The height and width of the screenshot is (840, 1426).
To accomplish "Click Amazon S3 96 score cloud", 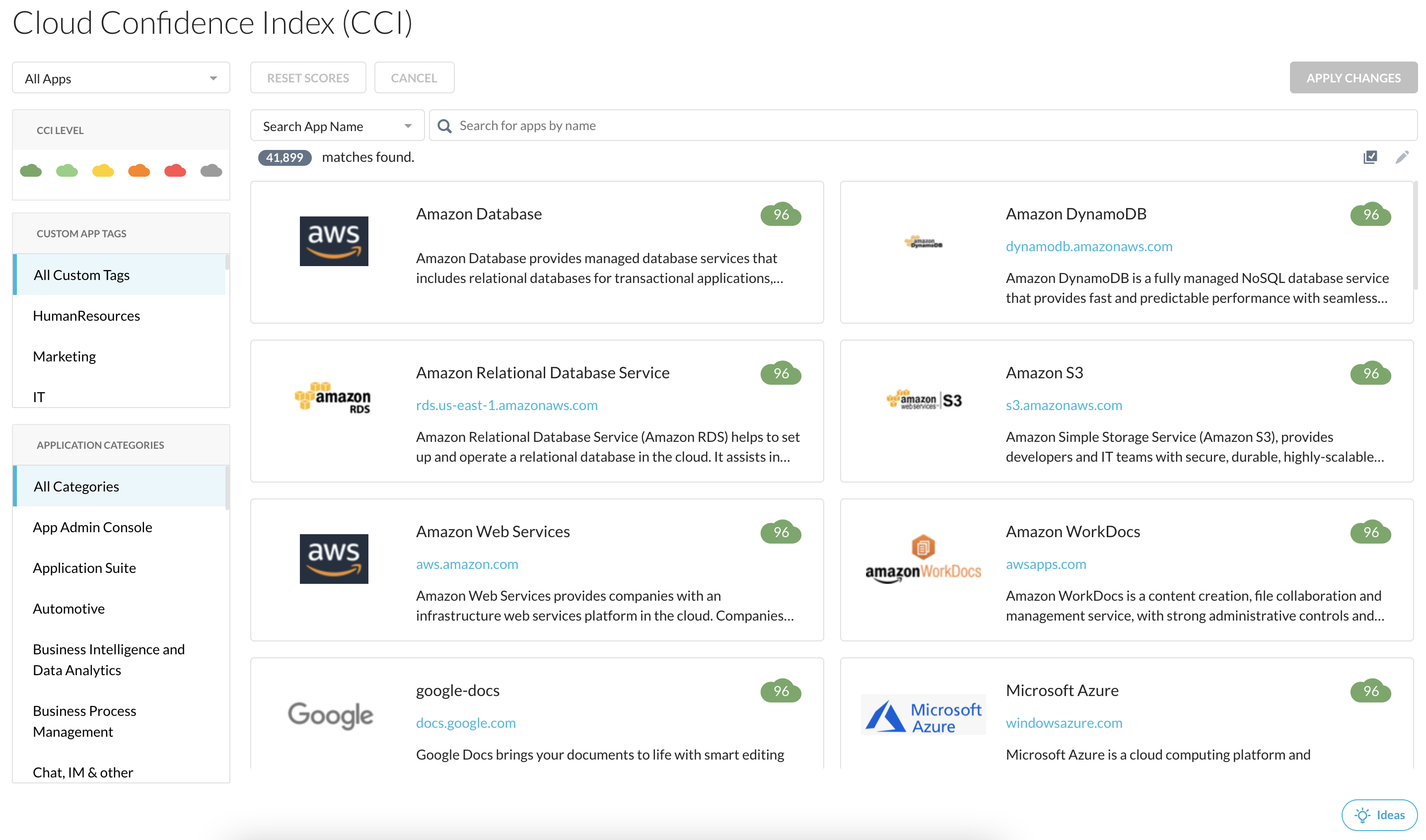I will pyautogui.click(x=1371, y=374).
